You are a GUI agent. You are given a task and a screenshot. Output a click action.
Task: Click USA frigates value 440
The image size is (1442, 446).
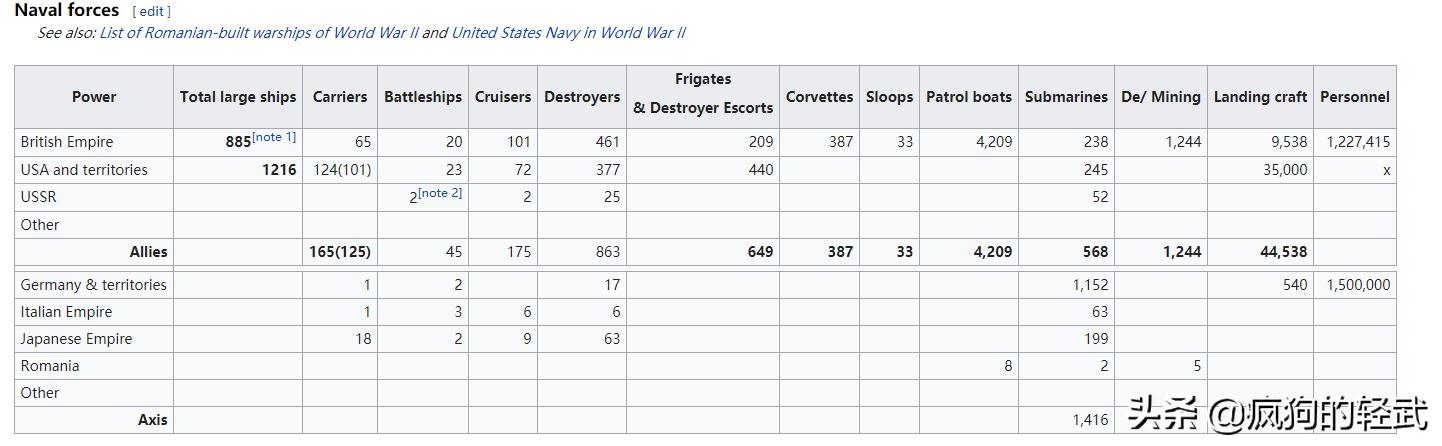point(761,170)
